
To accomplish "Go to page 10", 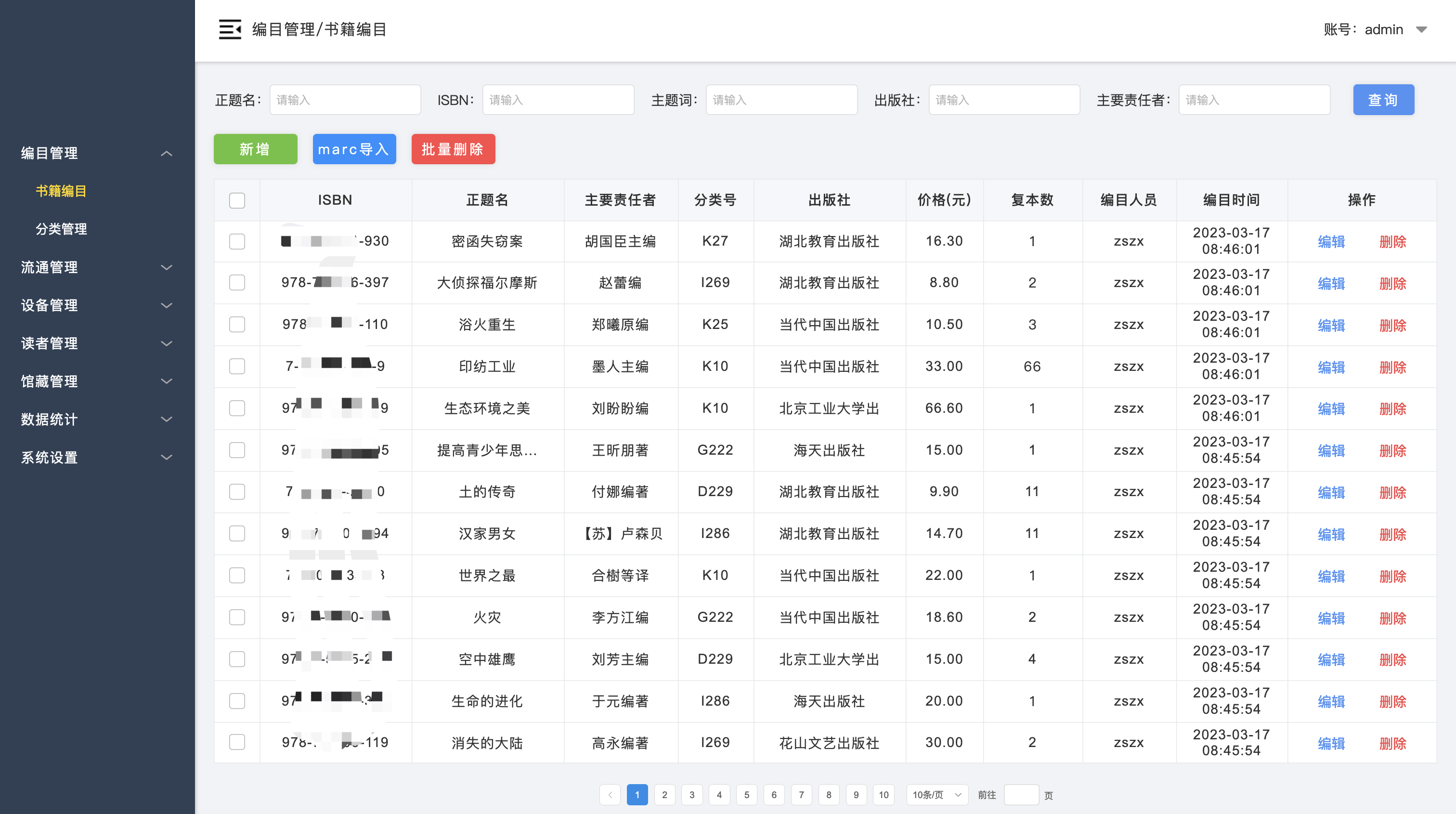I will tap(884, 795).
